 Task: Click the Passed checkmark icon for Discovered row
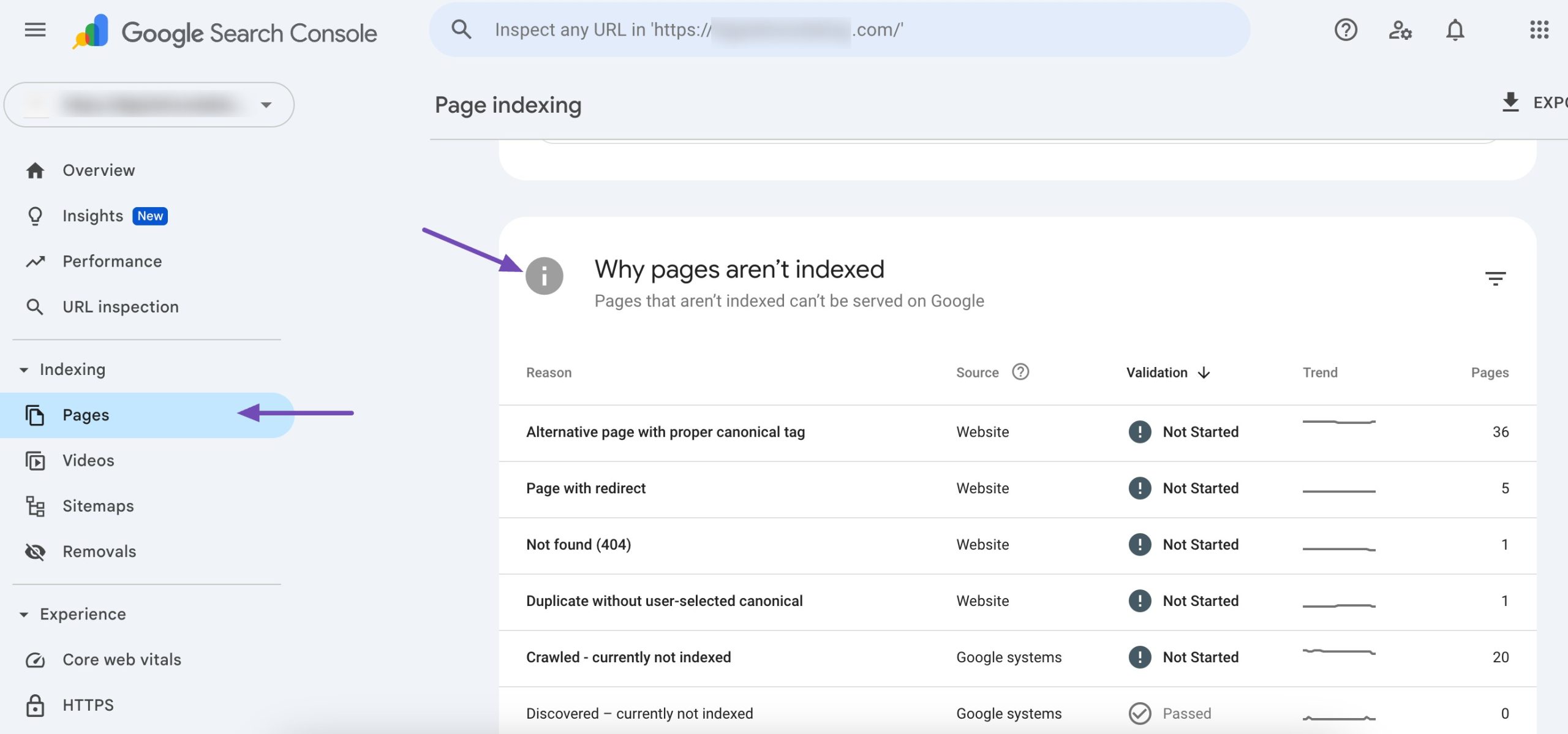coord(1139,713)
